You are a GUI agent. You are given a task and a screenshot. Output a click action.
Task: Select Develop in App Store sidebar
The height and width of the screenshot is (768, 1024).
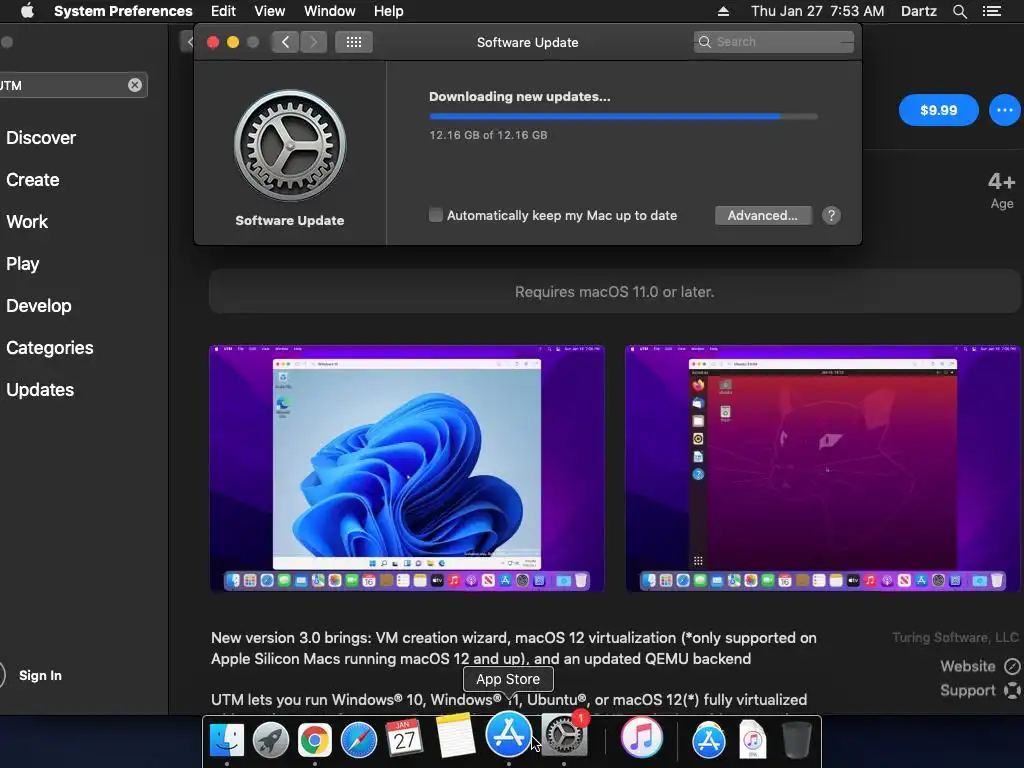(x=39, y=306)
